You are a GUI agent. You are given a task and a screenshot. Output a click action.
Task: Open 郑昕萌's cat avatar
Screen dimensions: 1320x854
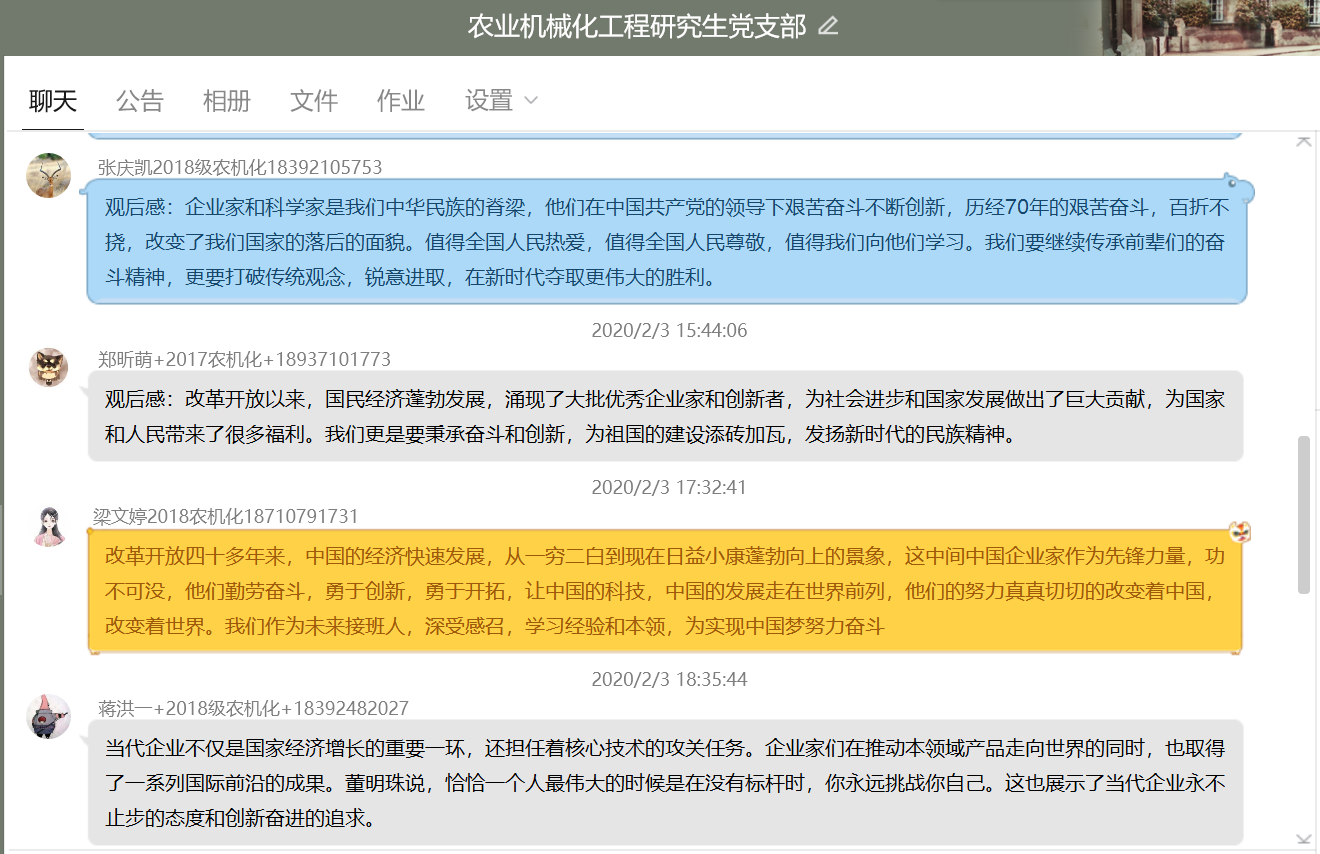pyautogui.click(x=48, y=368)
